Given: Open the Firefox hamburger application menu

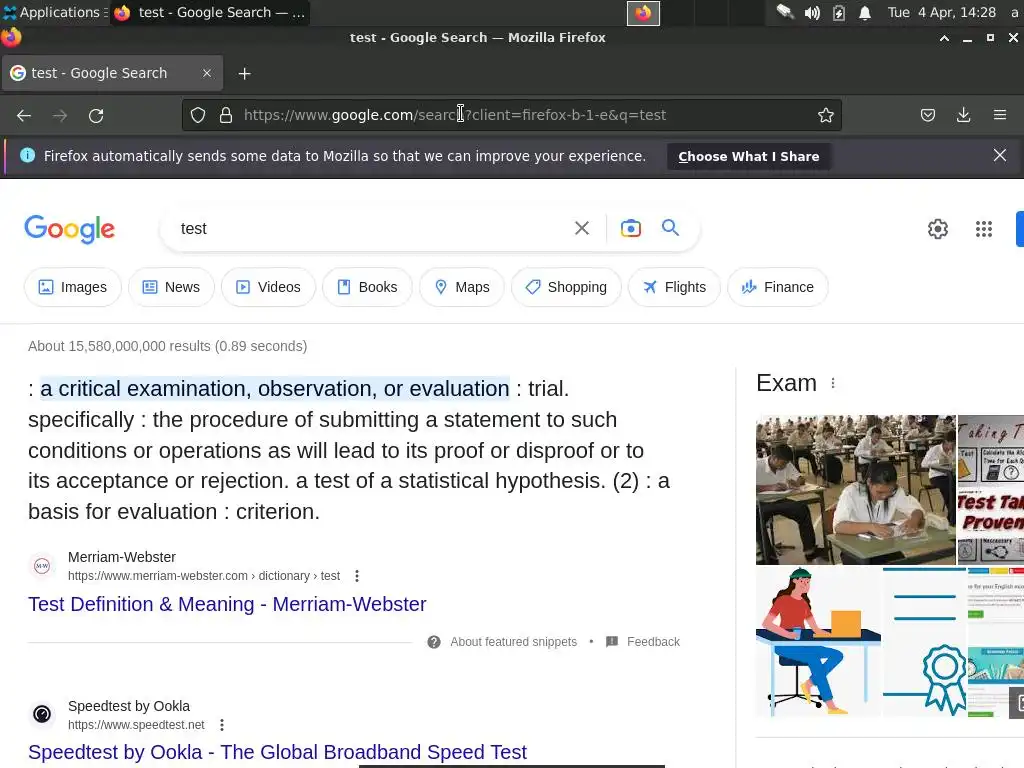Looking at the screenshot, I should (x=1000, y=116).
